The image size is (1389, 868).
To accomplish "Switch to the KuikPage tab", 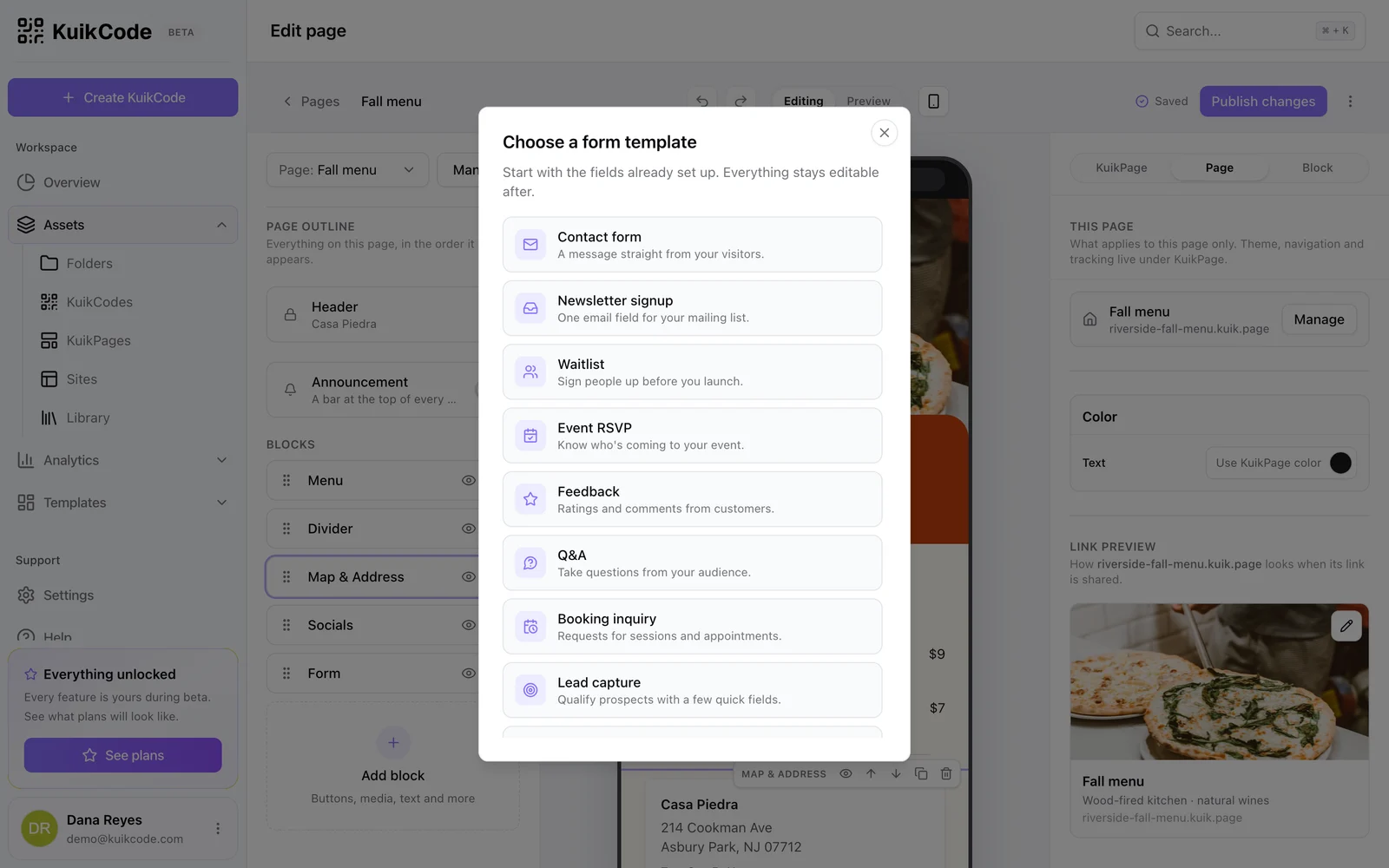I will click(1121, 168).
